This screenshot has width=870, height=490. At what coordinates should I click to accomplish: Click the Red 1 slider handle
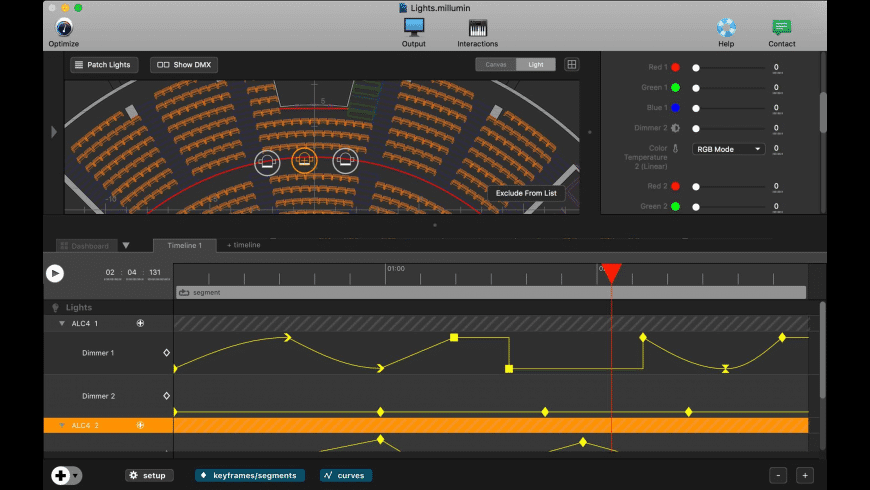696,68
